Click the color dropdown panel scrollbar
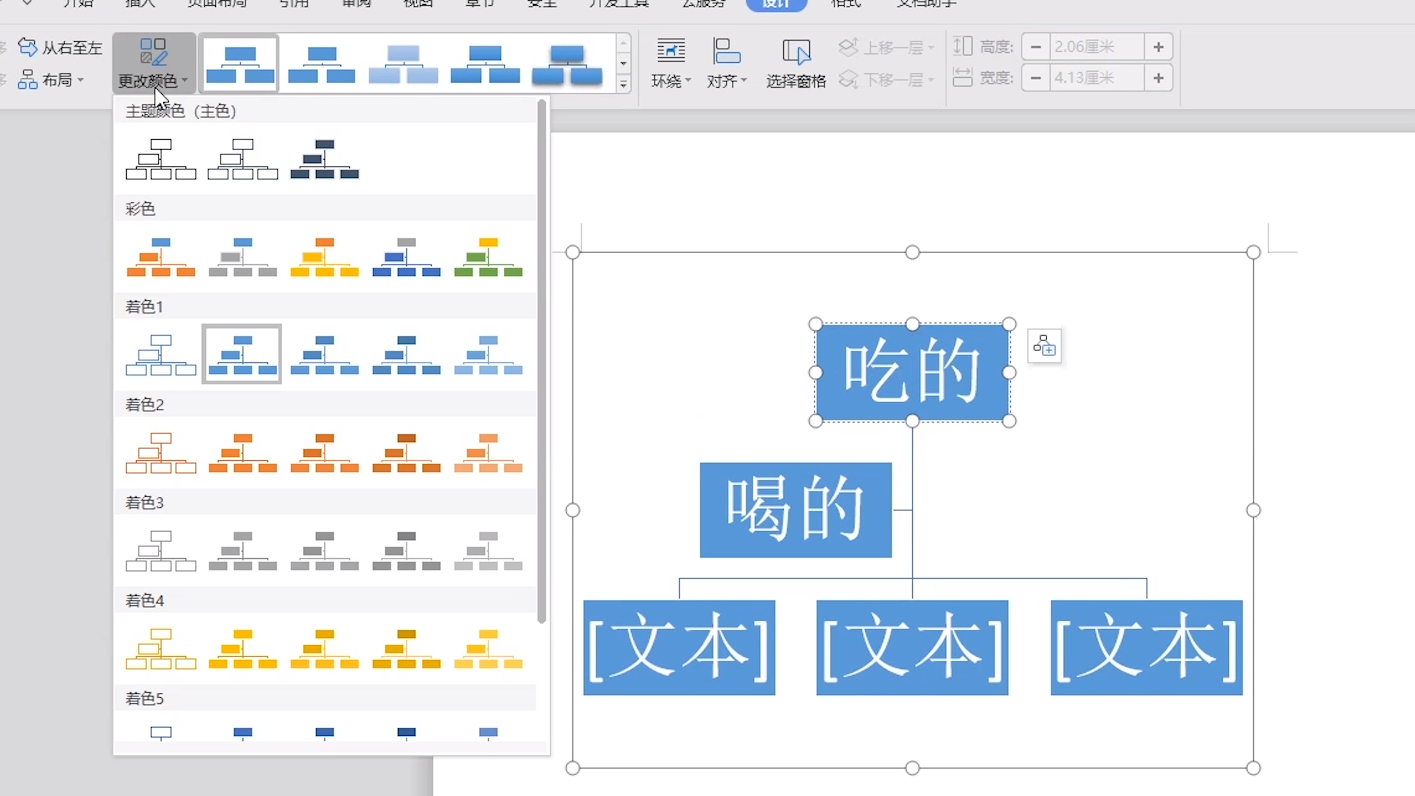Screen dimensions: 1415x796 click(x=542, y=360)
